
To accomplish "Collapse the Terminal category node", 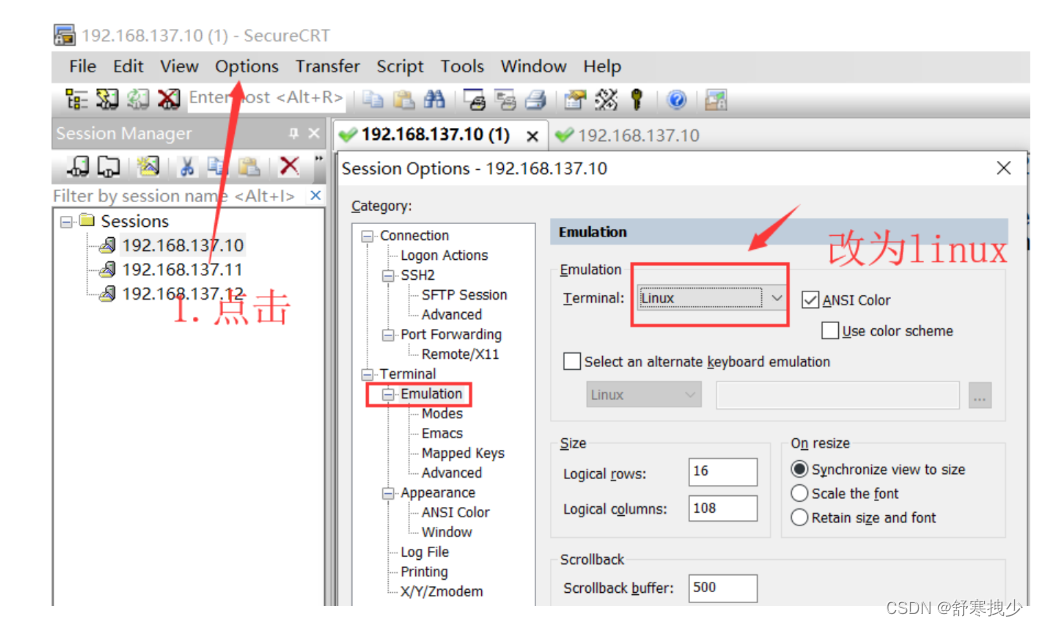I will (x=367, y=375).
